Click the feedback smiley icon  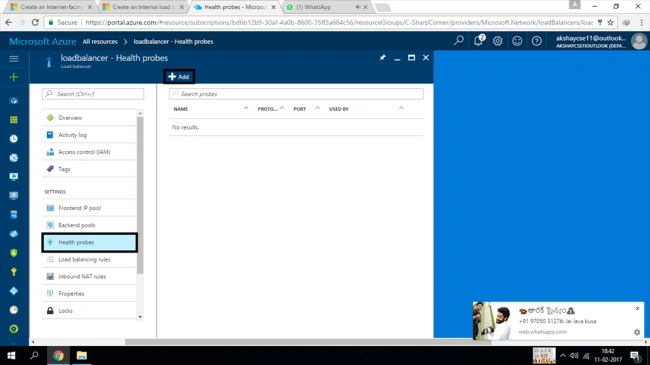tap(517, 41)
